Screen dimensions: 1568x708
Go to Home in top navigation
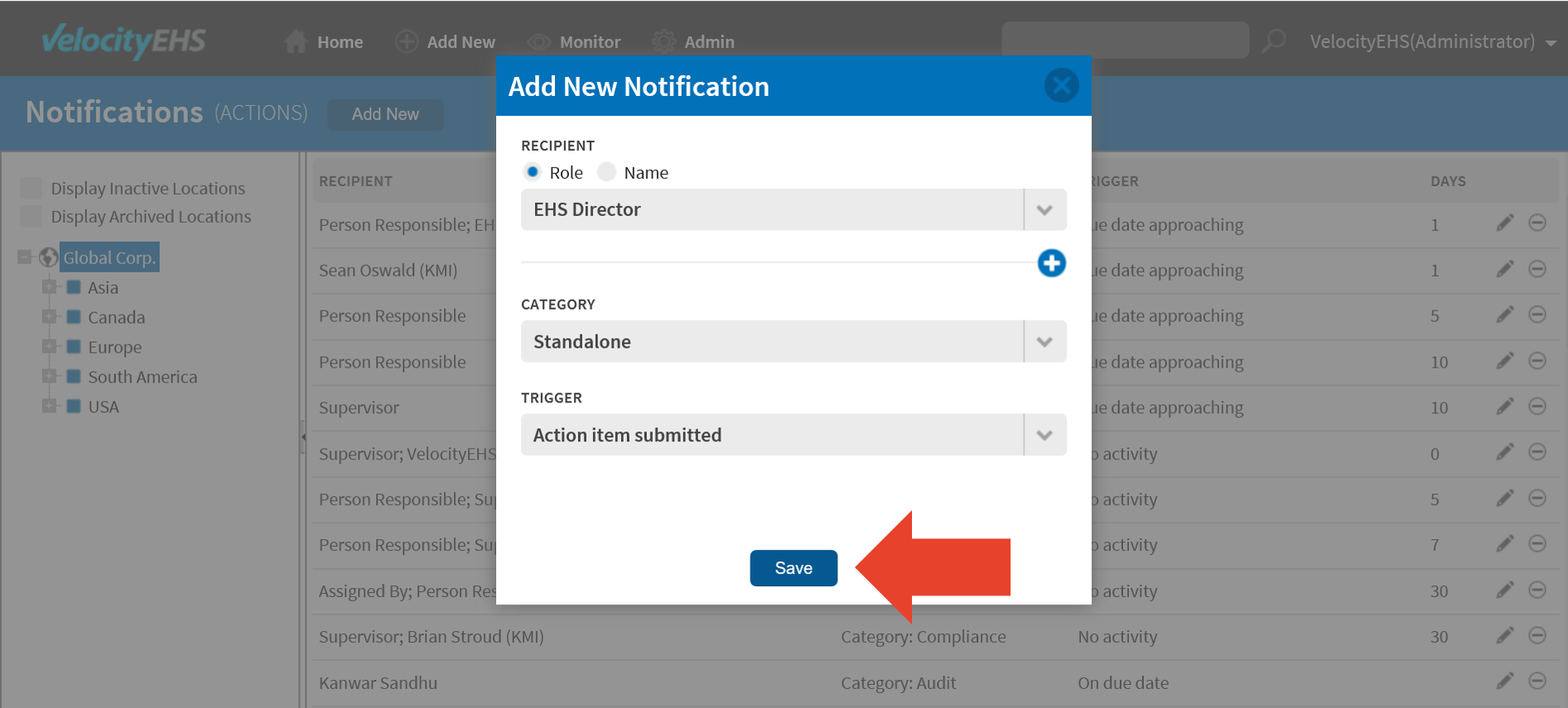(x=324, y=41)
